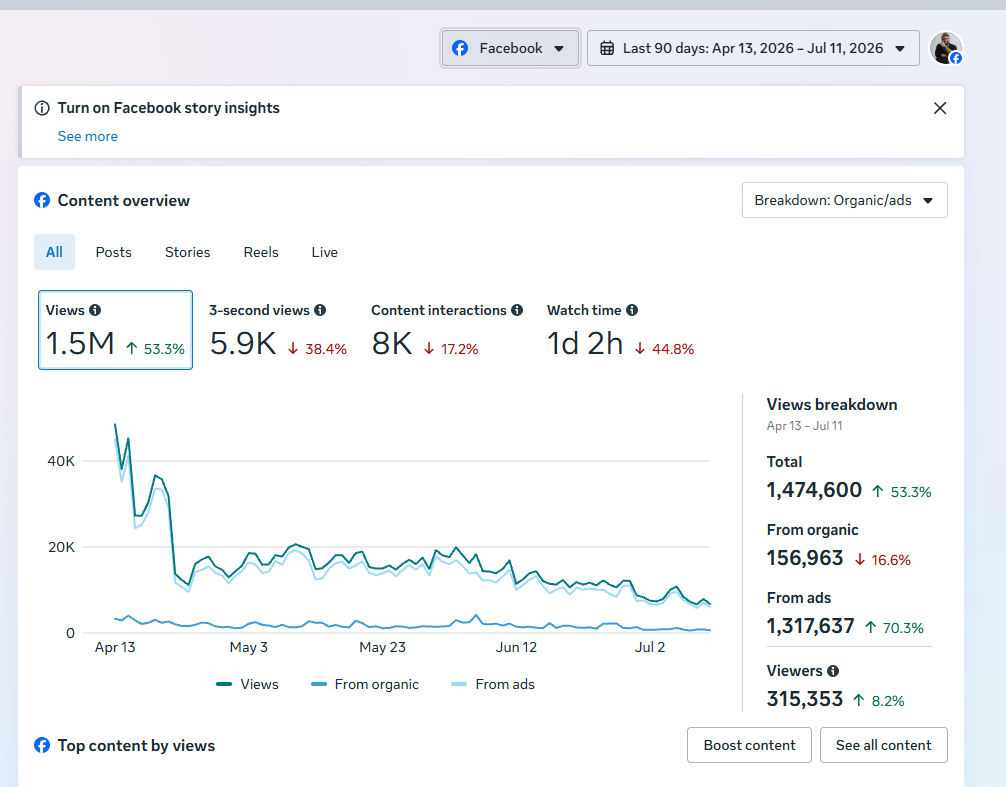The image size is (1006, 787).
Task: Toggle the From ads legend series
Action: (493, 684)
